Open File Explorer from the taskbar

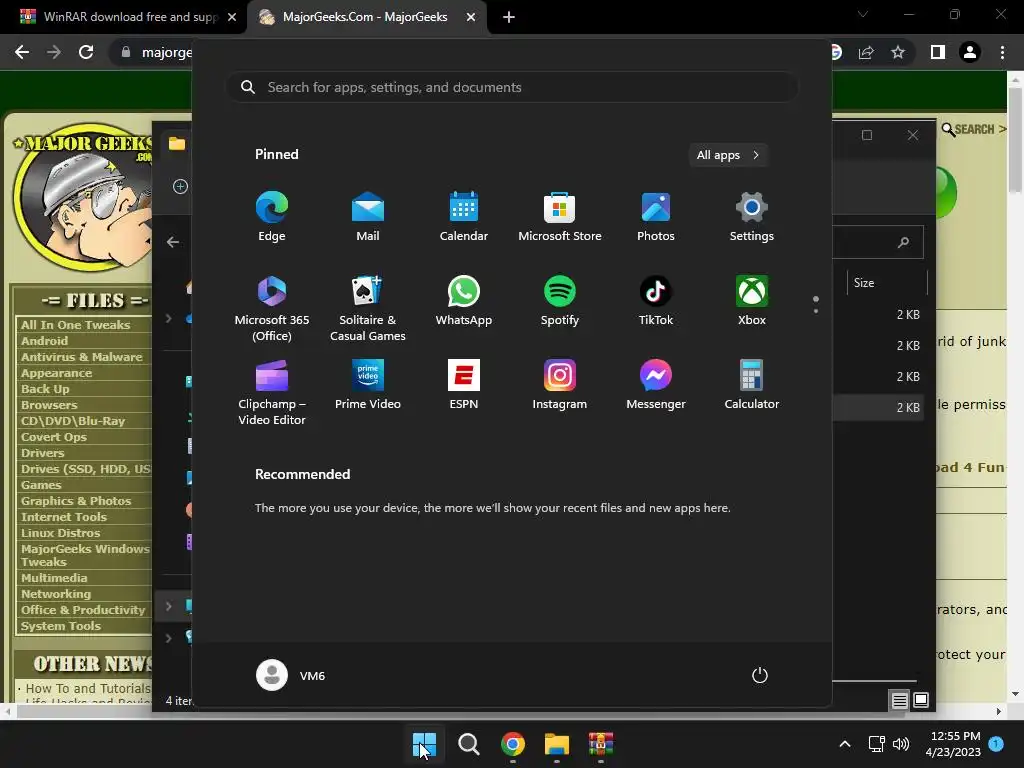click(557, 744)
